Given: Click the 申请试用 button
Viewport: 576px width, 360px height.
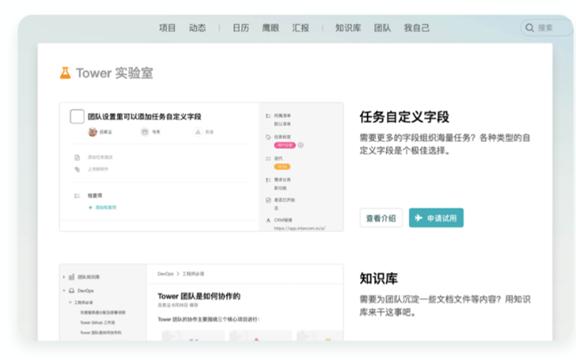Looking at the screenshot, I should (x=436, y=218).
